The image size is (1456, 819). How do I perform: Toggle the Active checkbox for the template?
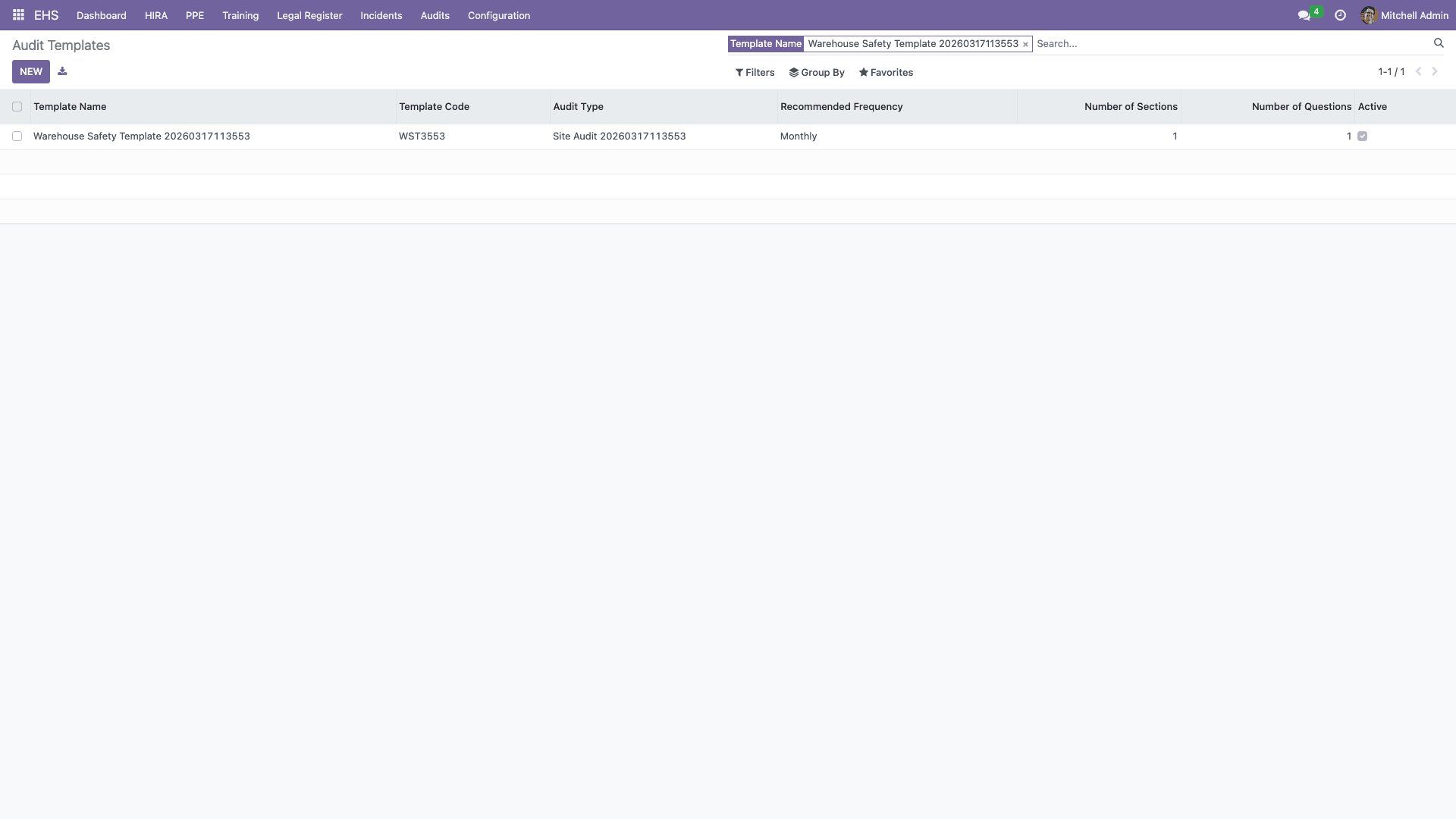click(1363, 136)
